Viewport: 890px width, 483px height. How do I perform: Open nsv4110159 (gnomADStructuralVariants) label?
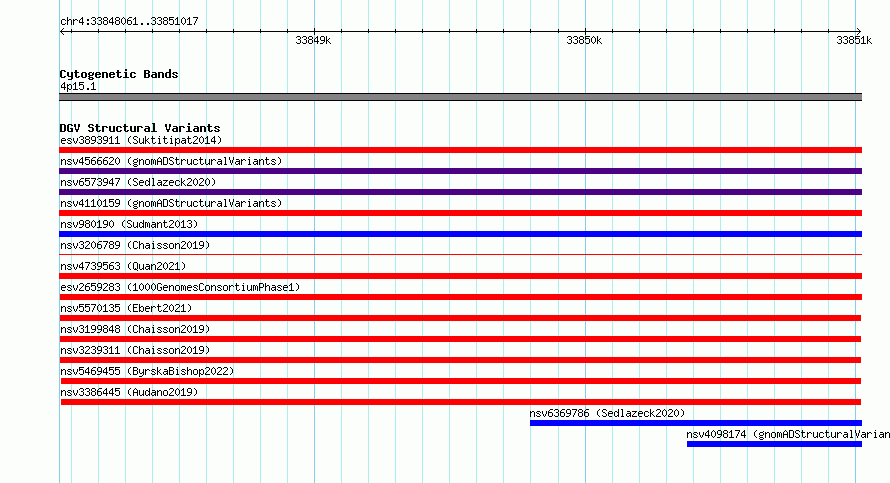[x=171, y=203]
